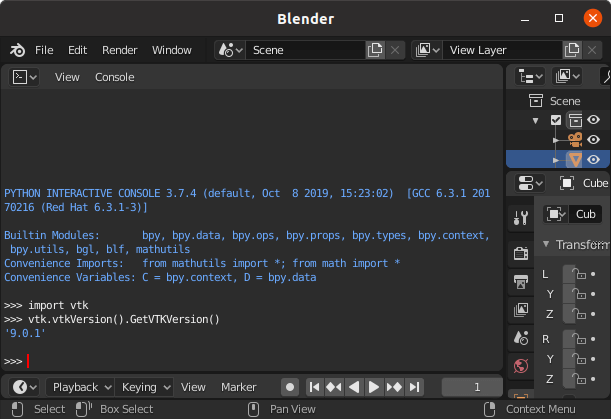This screenshot has height=419, width=611.
Task: Click the orange mesh triangle icon in the outliner
Action: tap(575, 159)
